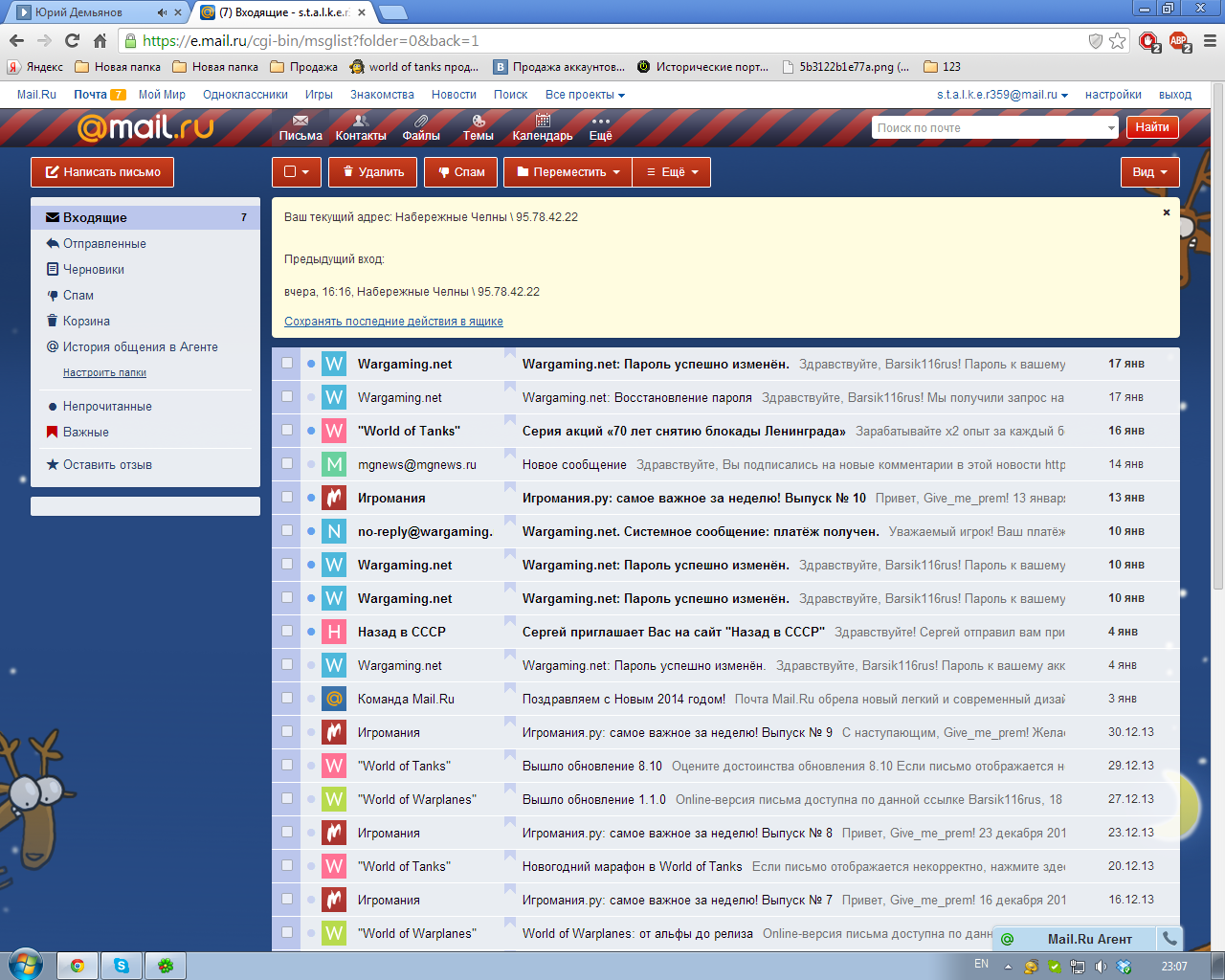
Task: Open Игры in the top navigation
Action: pos(319,95)
